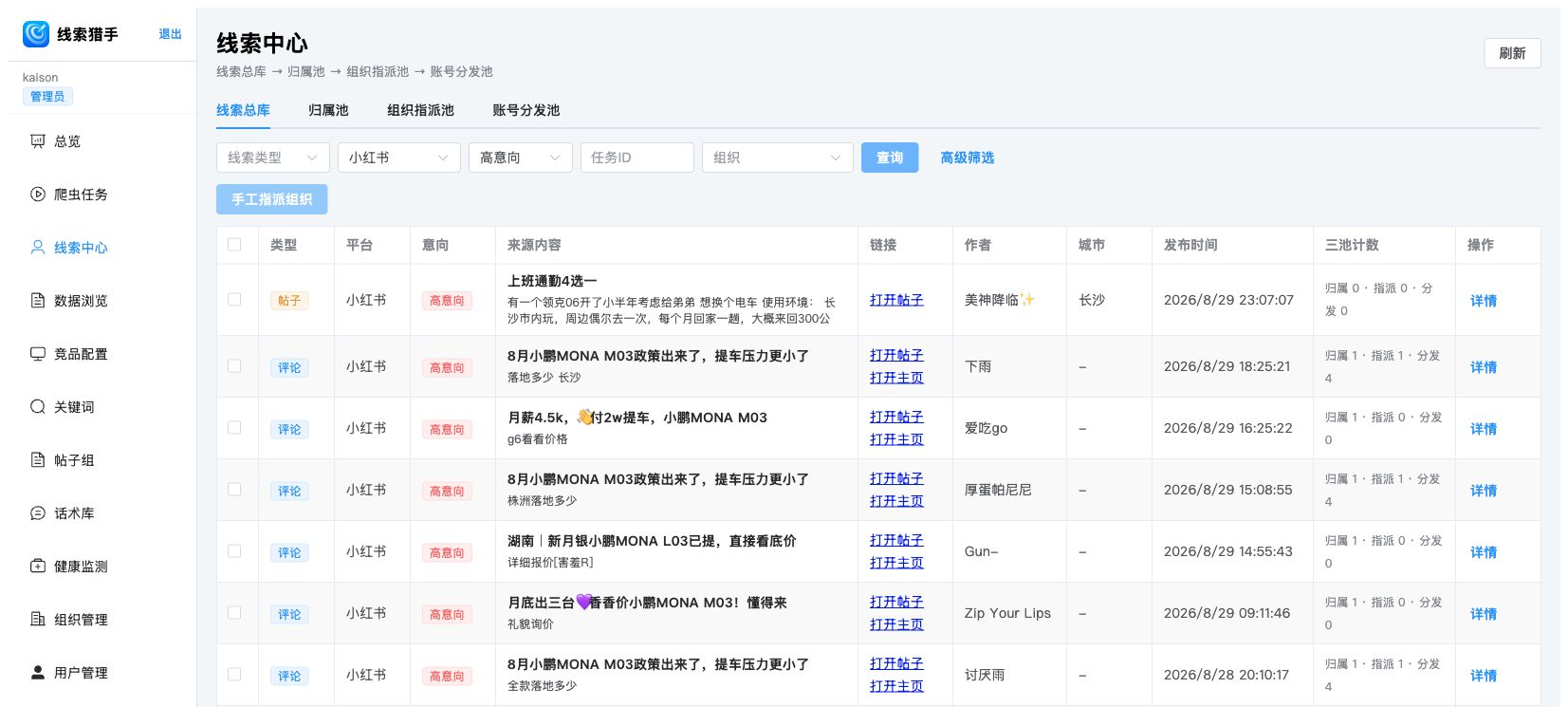1568x707 pixels.
Task: Toggle the select-all checkbox in table header
Action: click(234, 245)
